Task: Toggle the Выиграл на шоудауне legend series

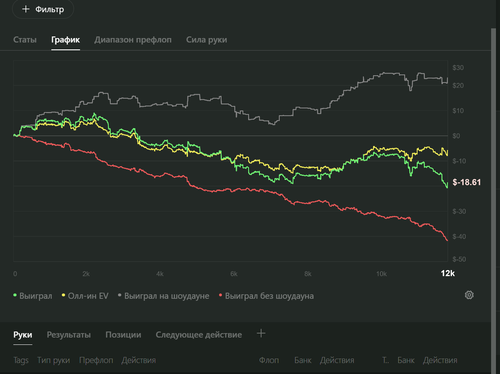Action: [163, 296]
